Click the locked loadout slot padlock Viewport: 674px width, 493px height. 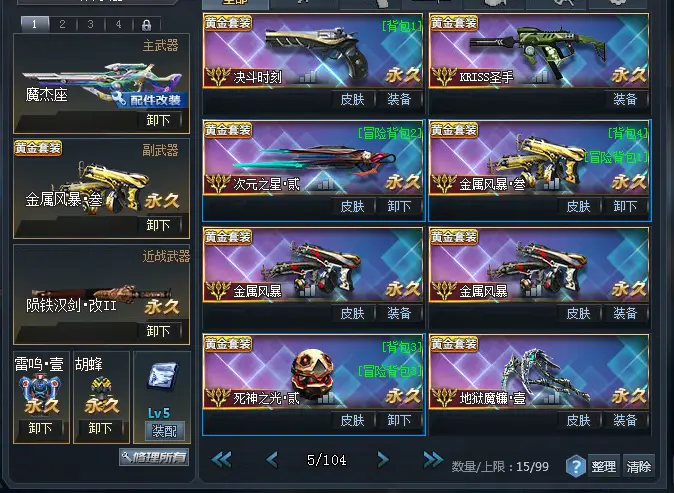[x=147, y=24]
